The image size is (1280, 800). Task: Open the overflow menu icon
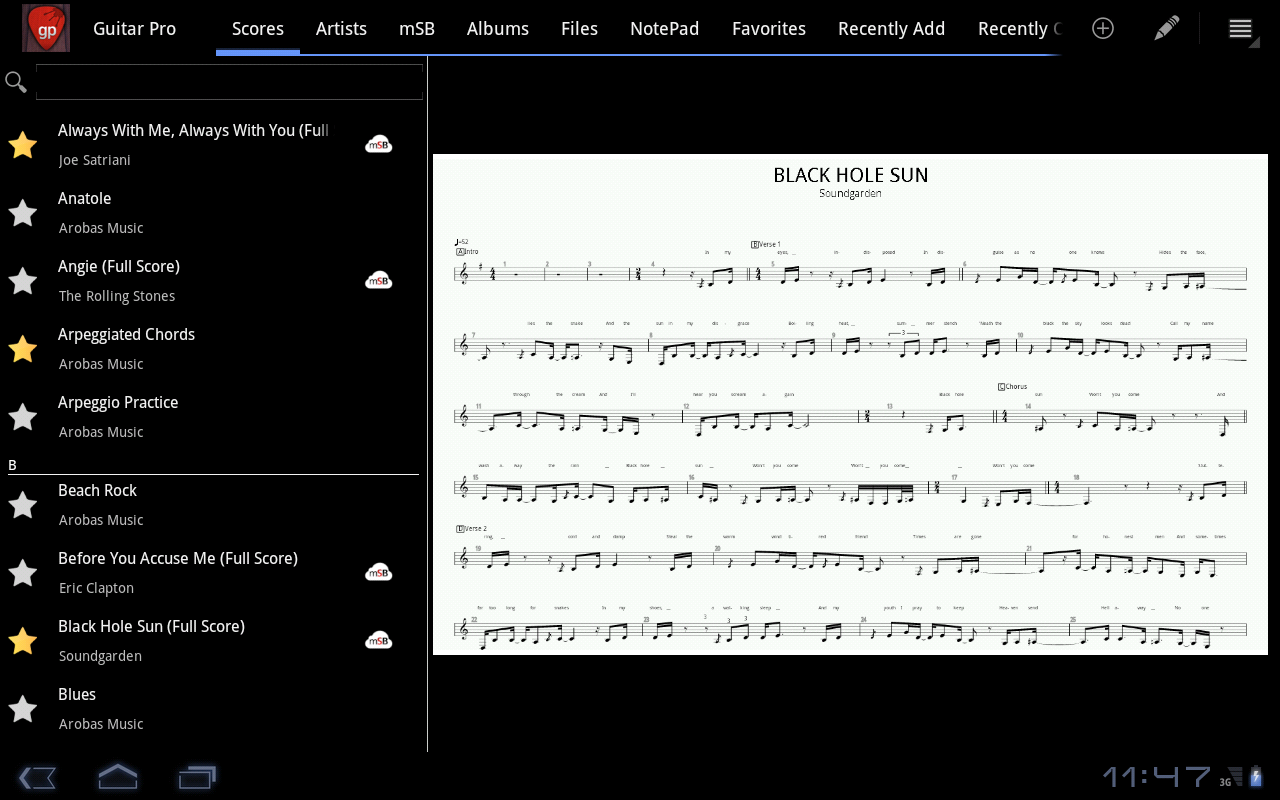[1240, 28]
